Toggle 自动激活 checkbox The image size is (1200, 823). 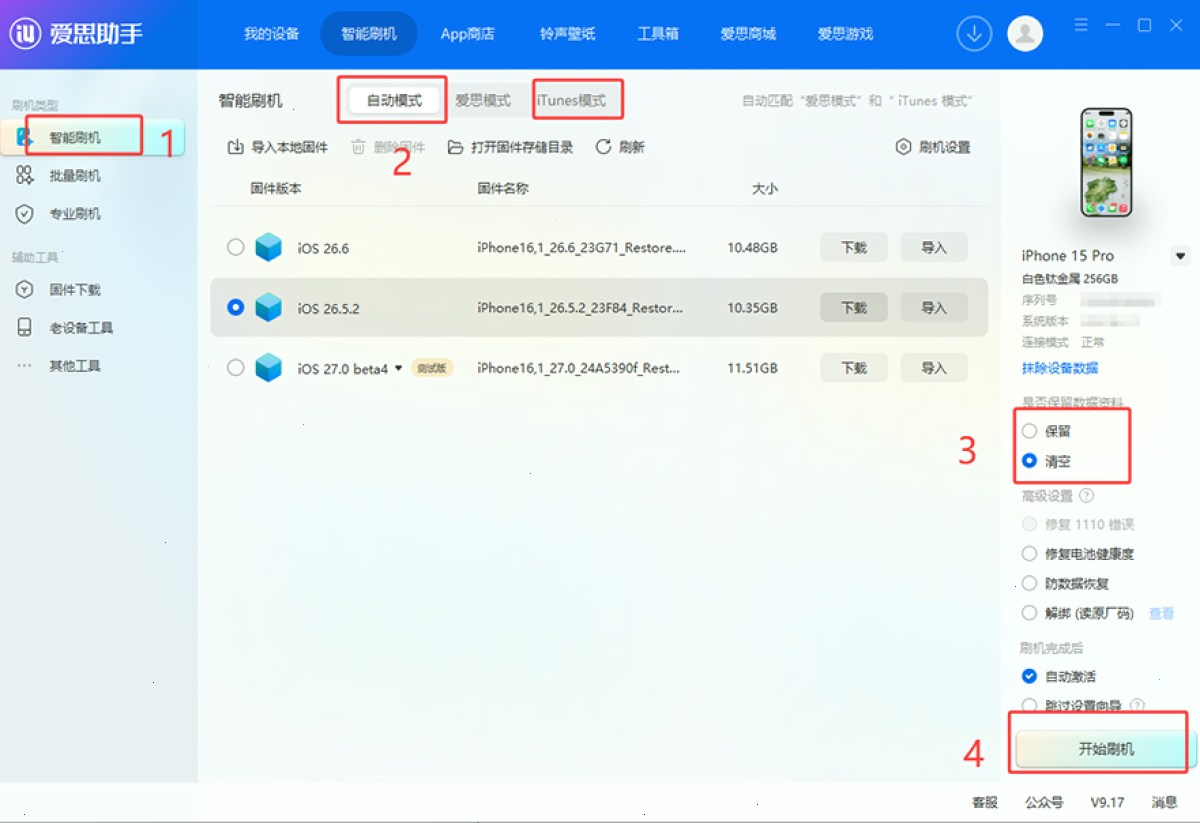(x=1029, y=676)
